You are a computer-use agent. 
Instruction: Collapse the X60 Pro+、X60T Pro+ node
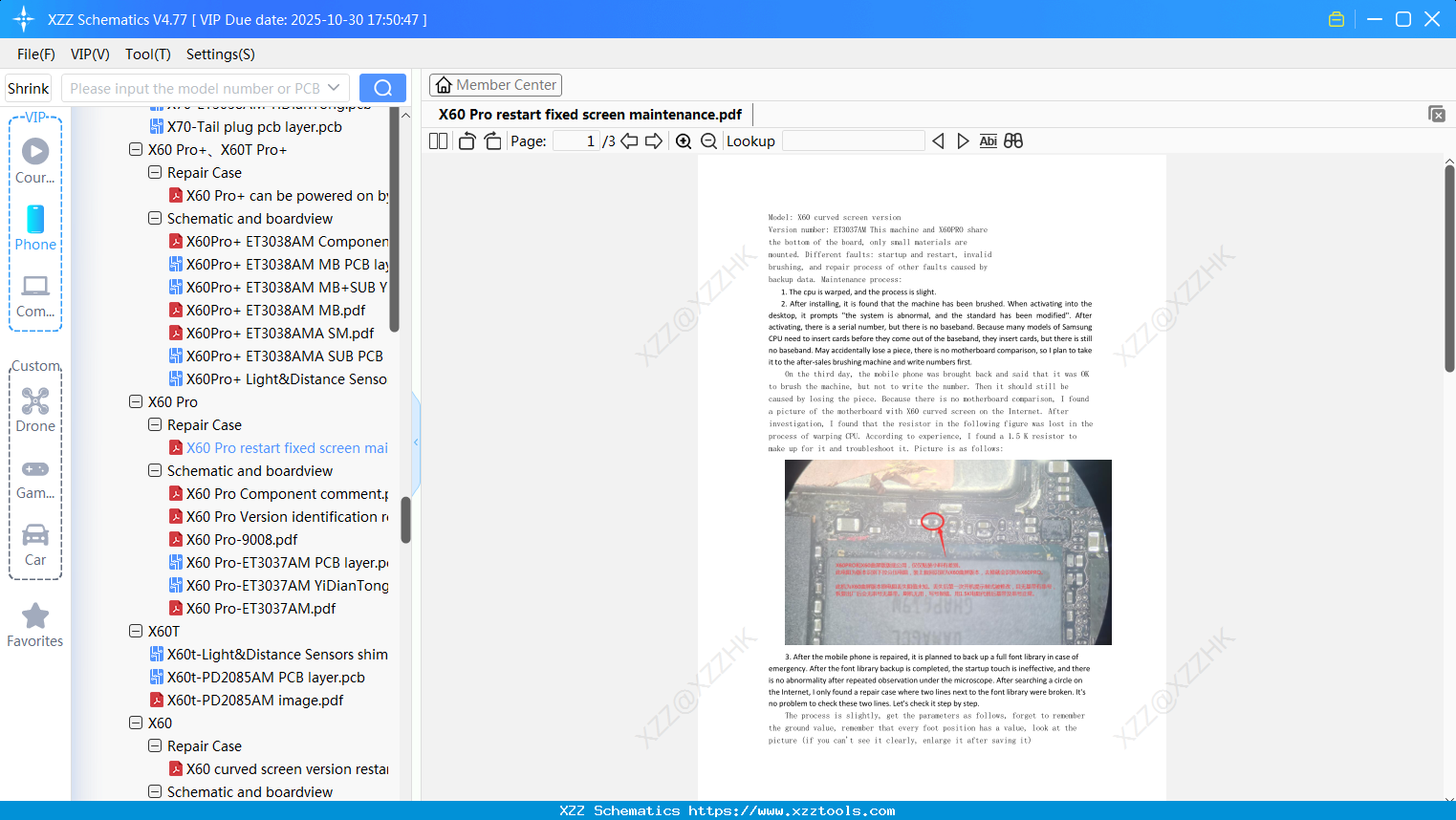click(136, 150)
